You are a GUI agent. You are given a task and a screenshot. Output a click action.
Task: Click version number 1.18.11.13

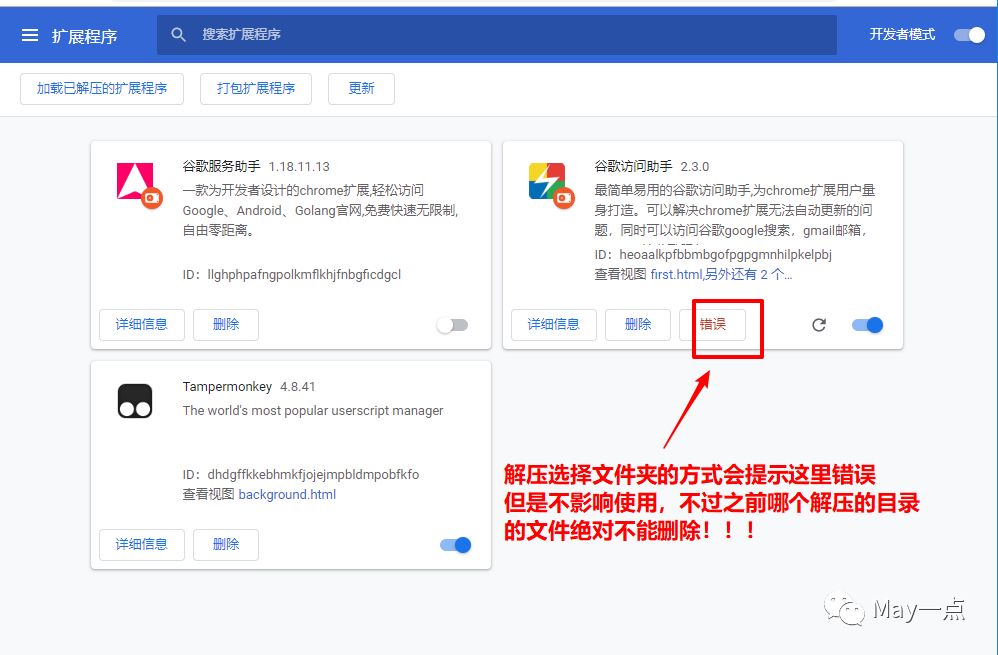click(x=299, y=167)
